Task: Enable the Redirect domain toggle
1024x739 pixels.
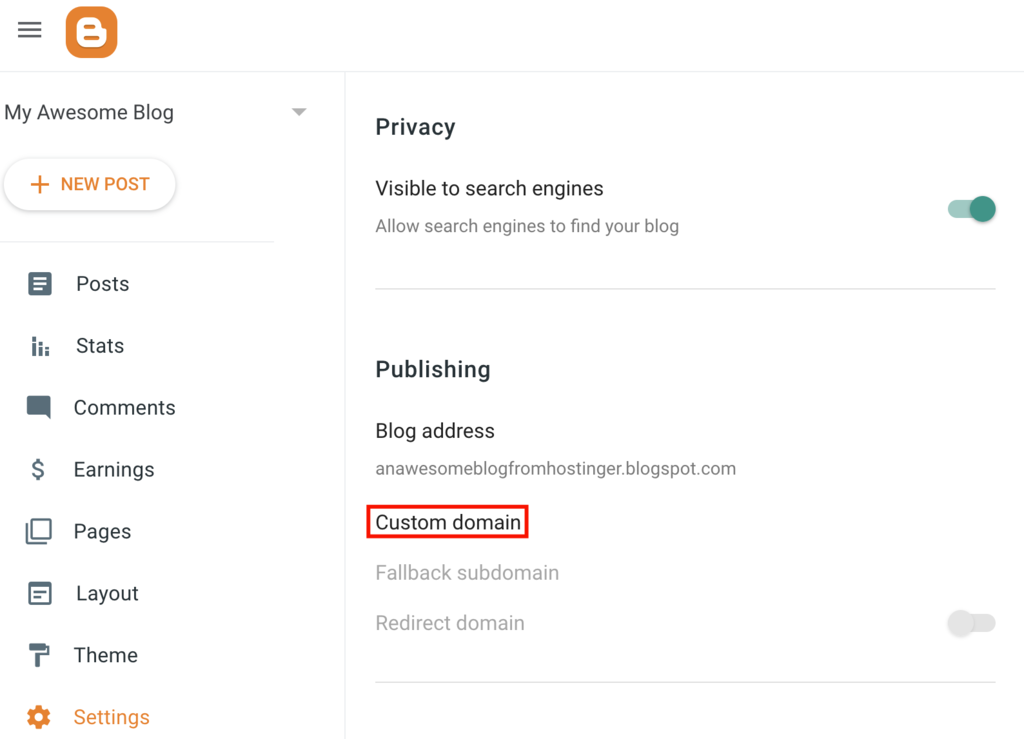Action: pyautogui.click(x=969, y=622)
